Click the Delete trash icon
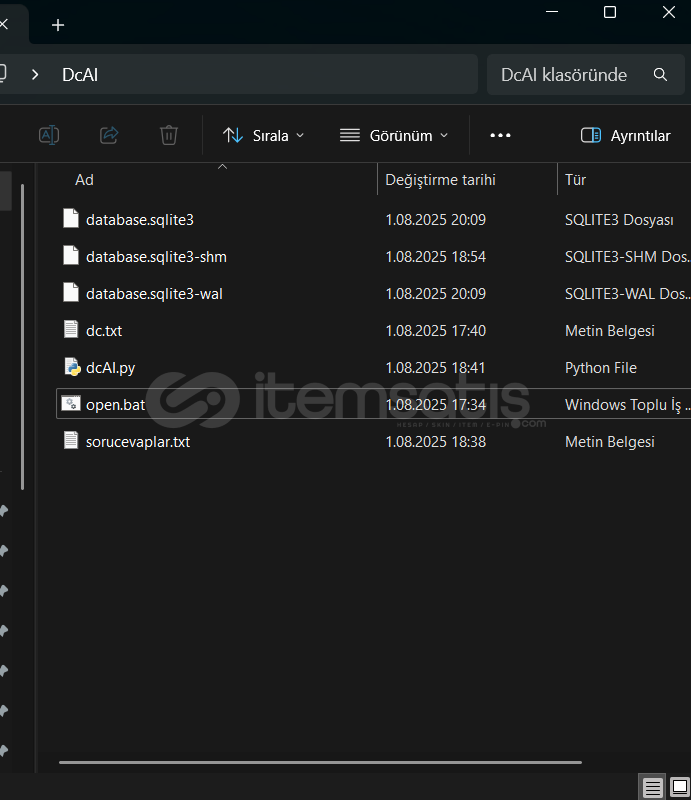This screenshot has width=691, height=800. [x=169, y=135]
